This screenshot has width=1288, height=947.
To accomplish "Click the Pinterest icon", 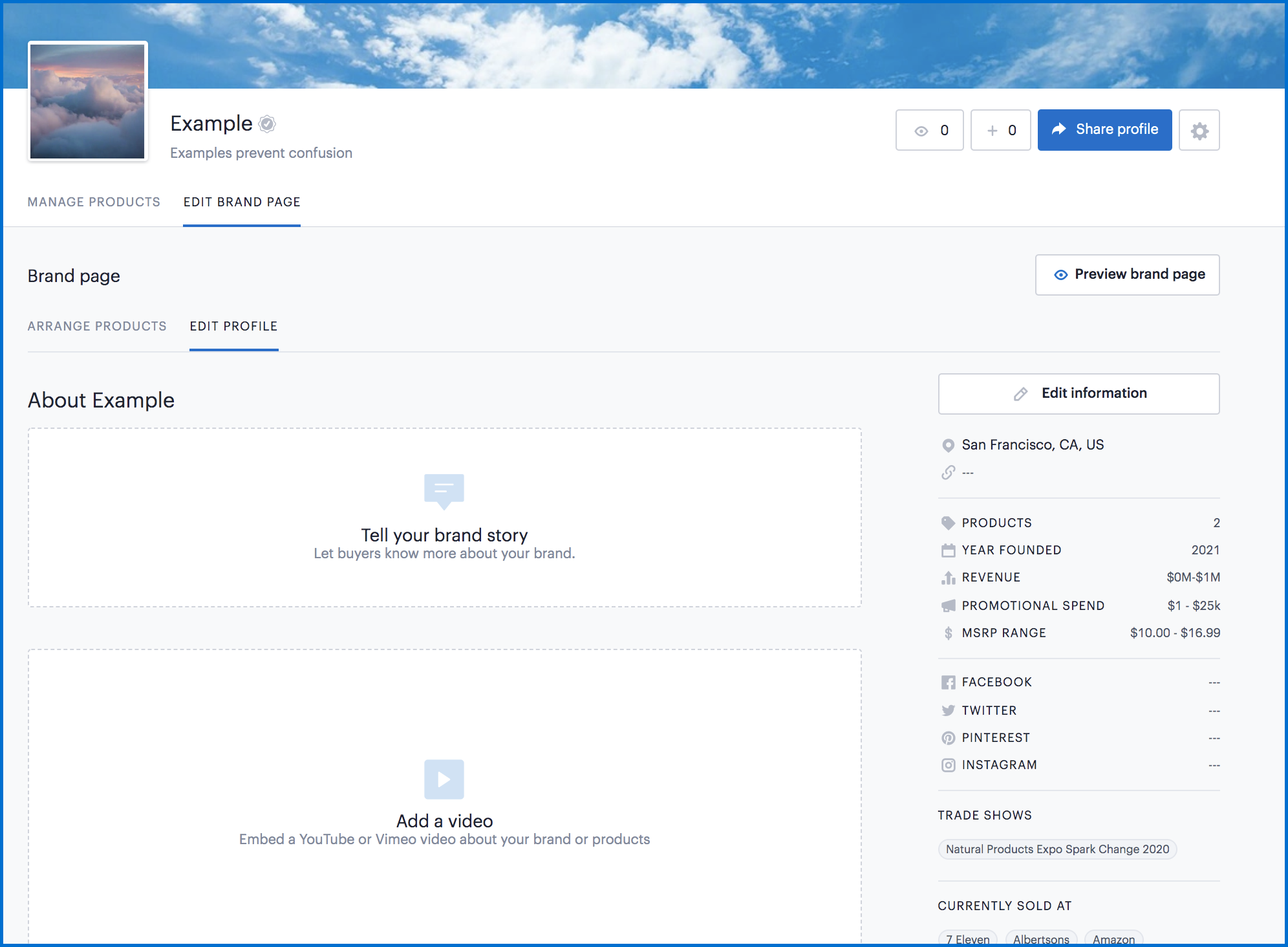I will (948, 738).
